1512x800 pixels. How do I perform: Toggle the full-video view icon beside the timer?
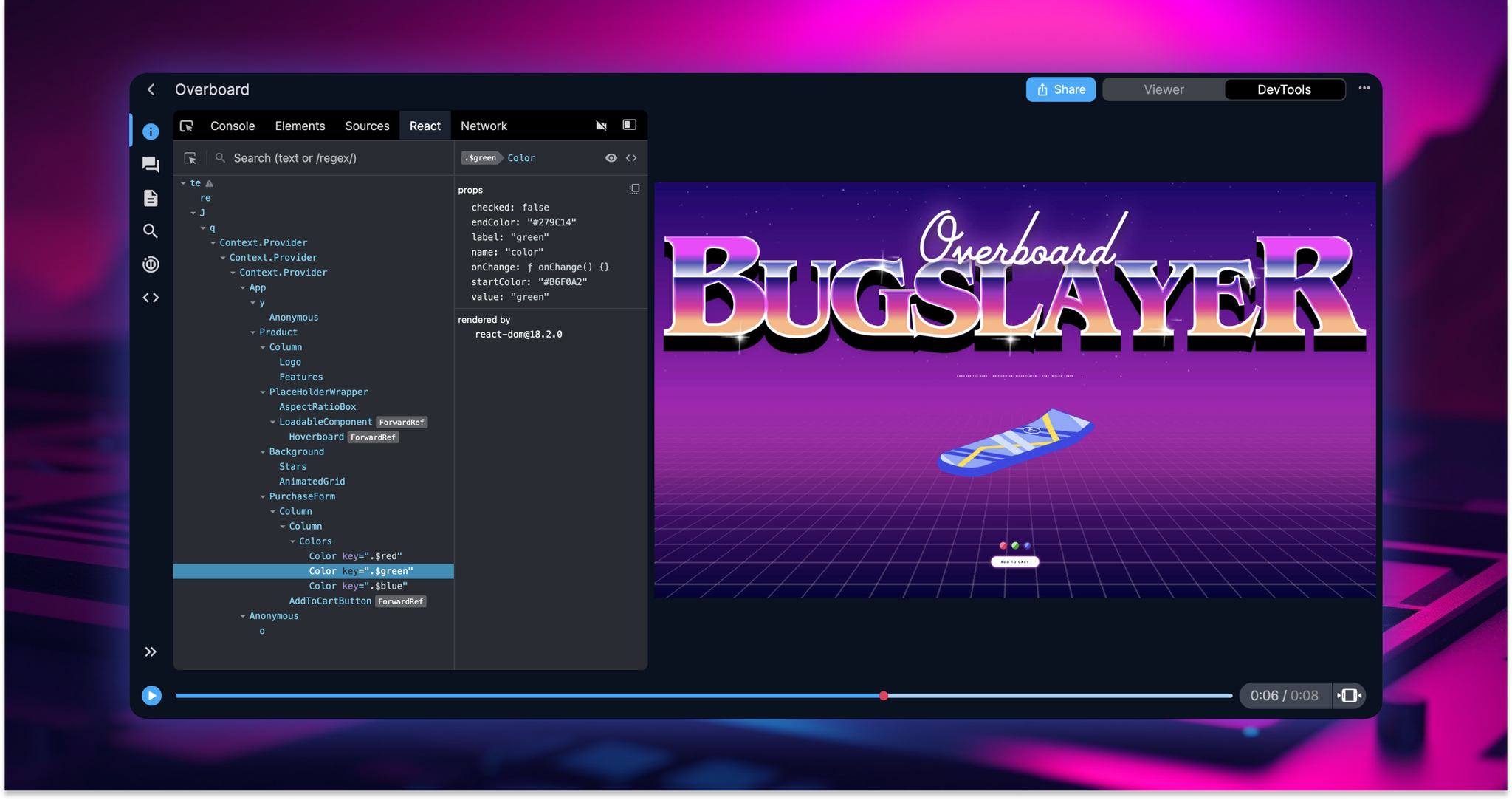coord(1349,696)
